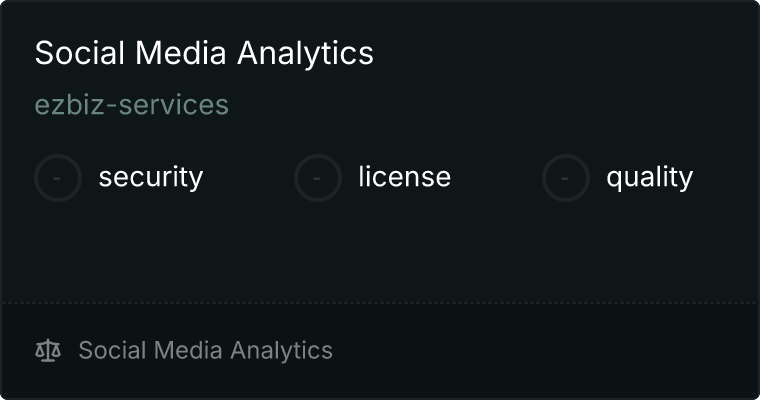Screen dimensions: 760x400
Task: Click the security score circle icon
Action: coord(58,178)
